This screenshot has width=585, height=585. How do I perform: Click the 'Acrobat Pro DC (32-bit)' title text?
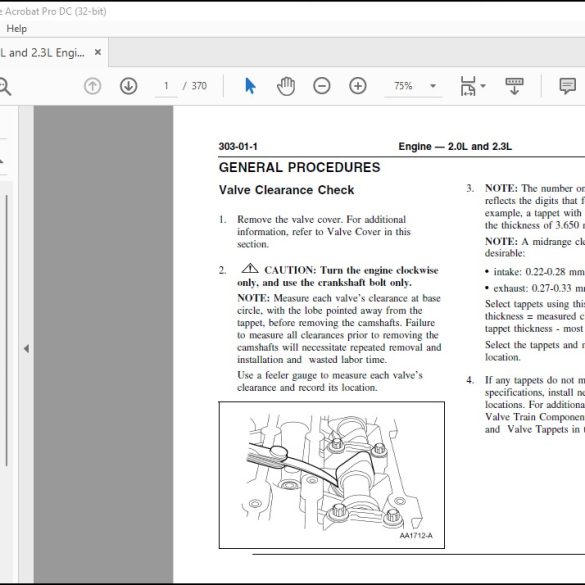(x=55, y=12)
